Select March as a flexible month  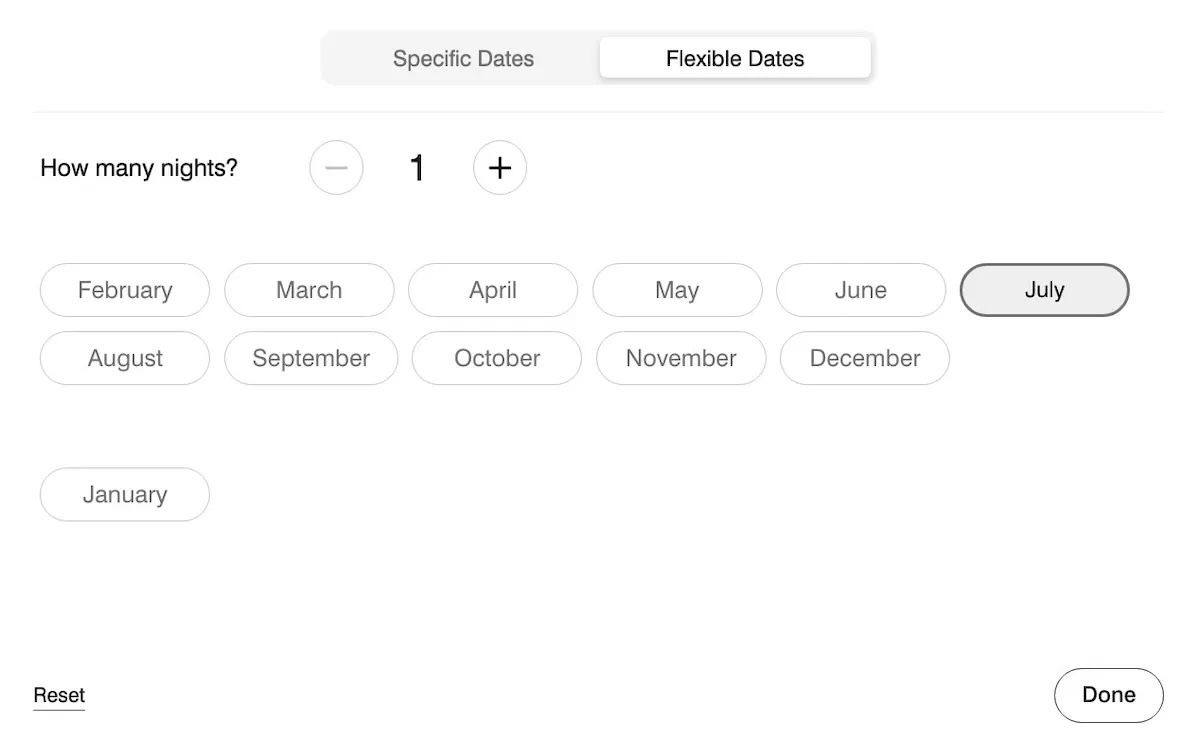309,290
